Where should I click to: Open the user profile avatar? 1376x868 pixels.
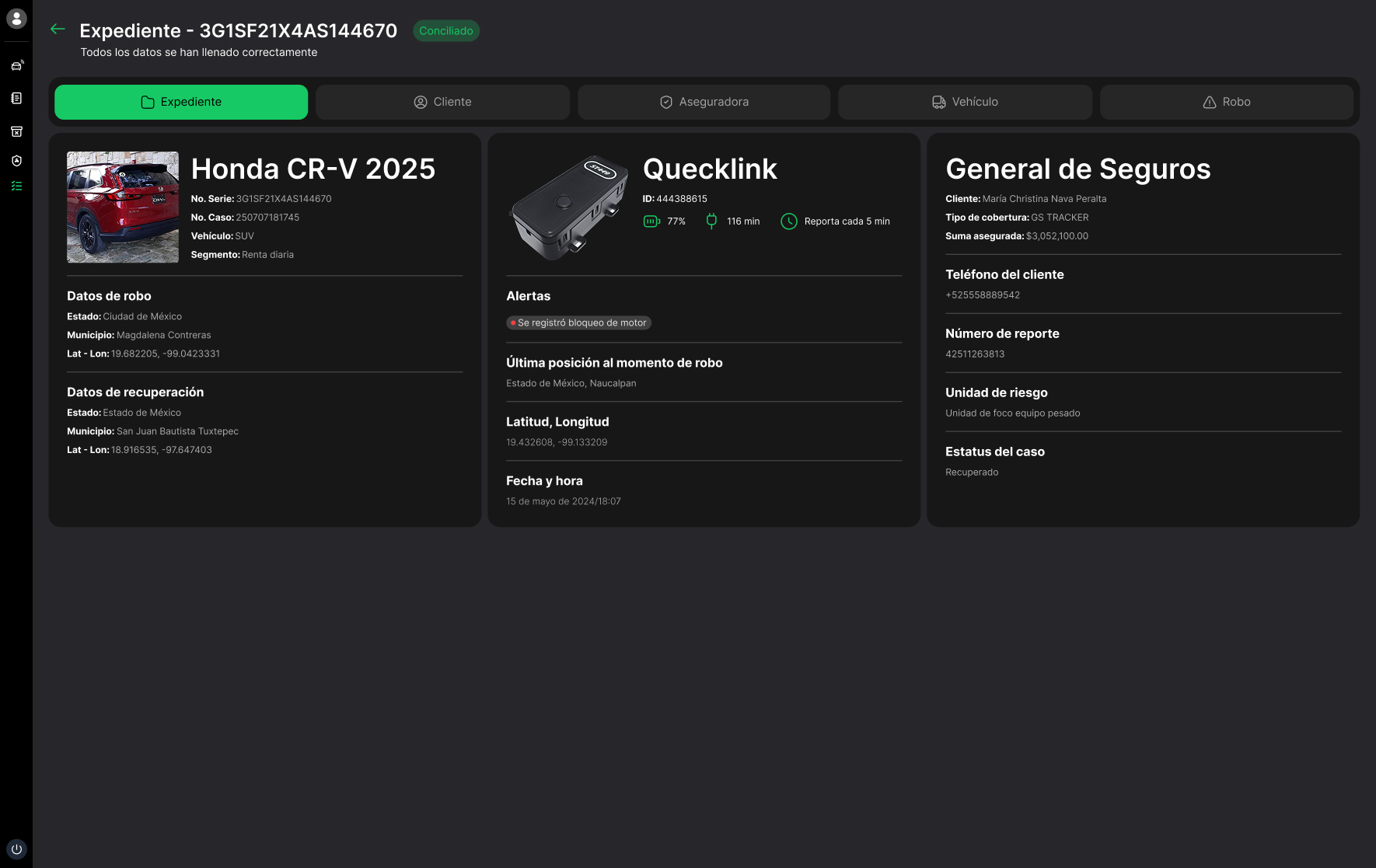(x=16, y=19)
